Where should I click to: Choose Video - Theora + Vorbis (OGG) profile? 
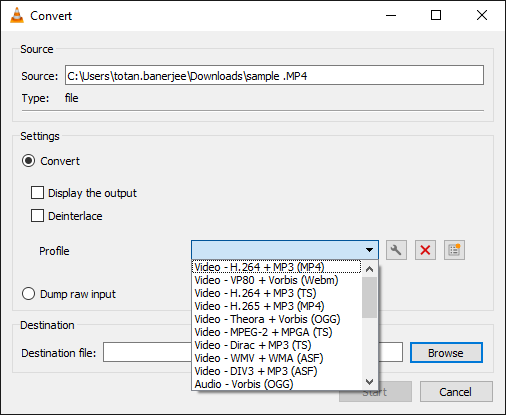click(276, 319)
